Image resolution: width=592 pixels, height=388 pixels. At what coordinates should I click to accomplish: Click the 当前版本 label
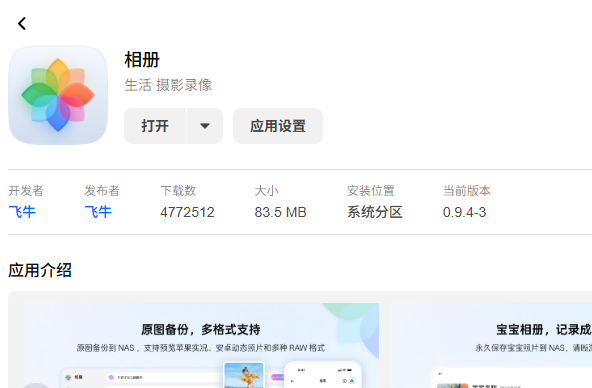pos(467,191)
